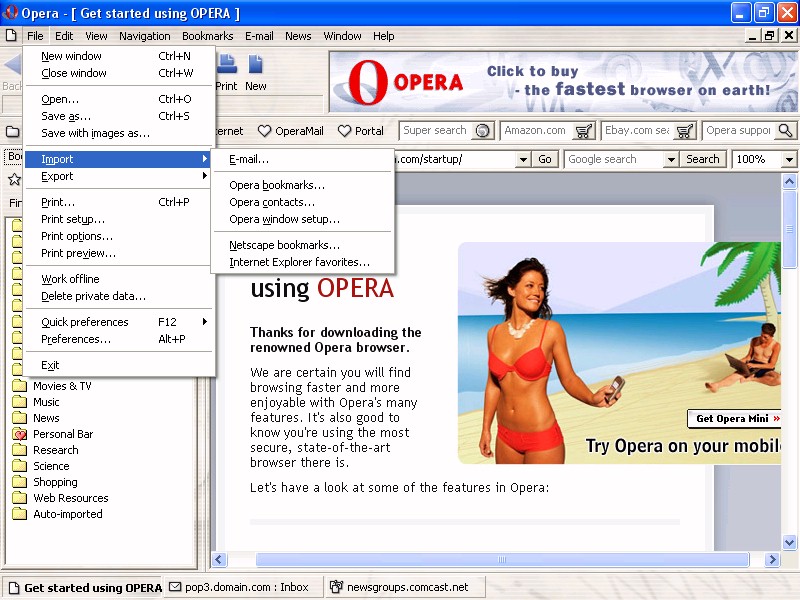Expand the Export submenu arrow
Image resolution: width=800 pixels, height=600 pixels.
point(205,176)
